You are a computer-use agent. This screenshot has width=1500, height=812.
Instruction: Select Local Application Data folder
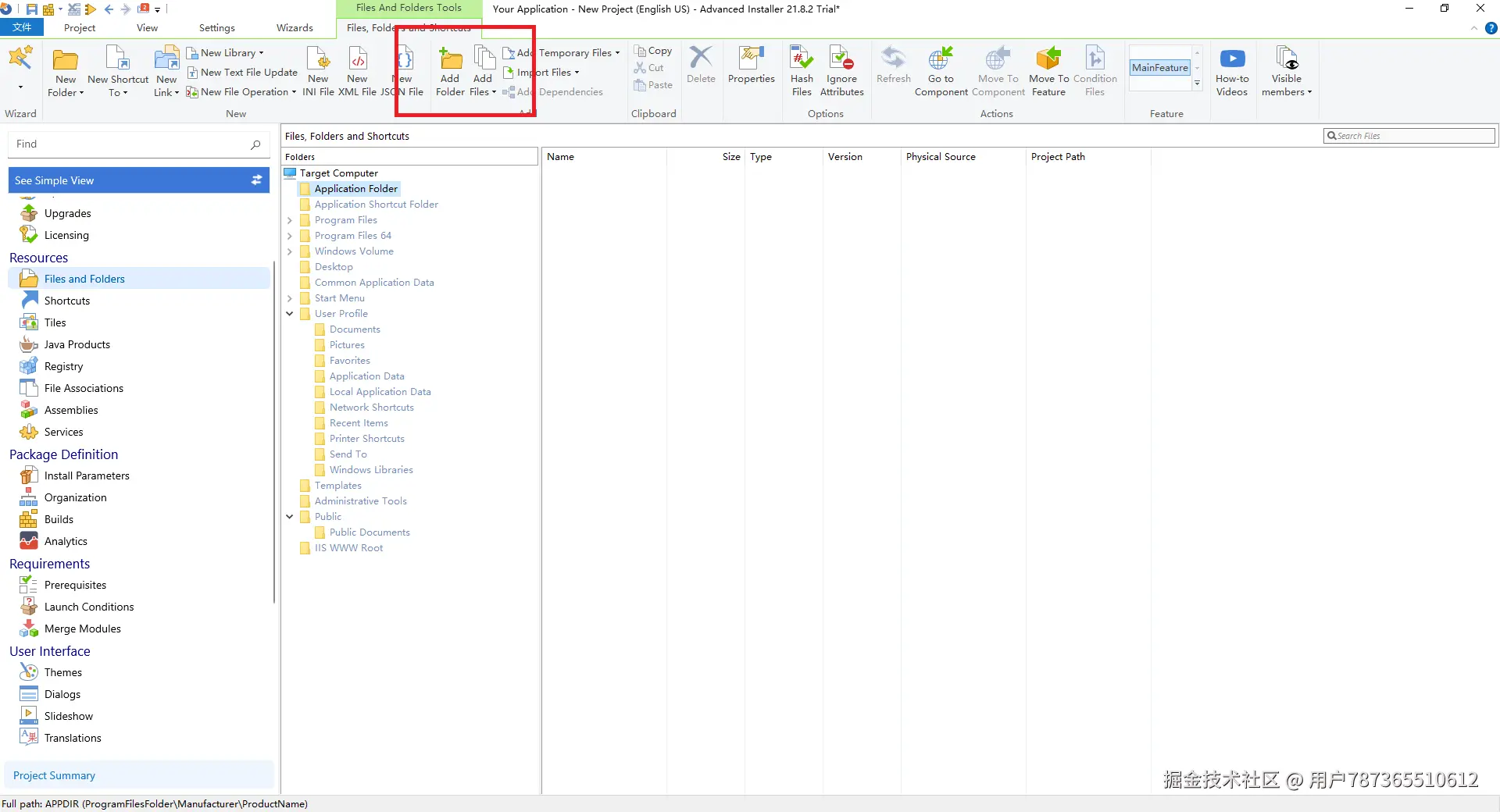pos(380,392)
